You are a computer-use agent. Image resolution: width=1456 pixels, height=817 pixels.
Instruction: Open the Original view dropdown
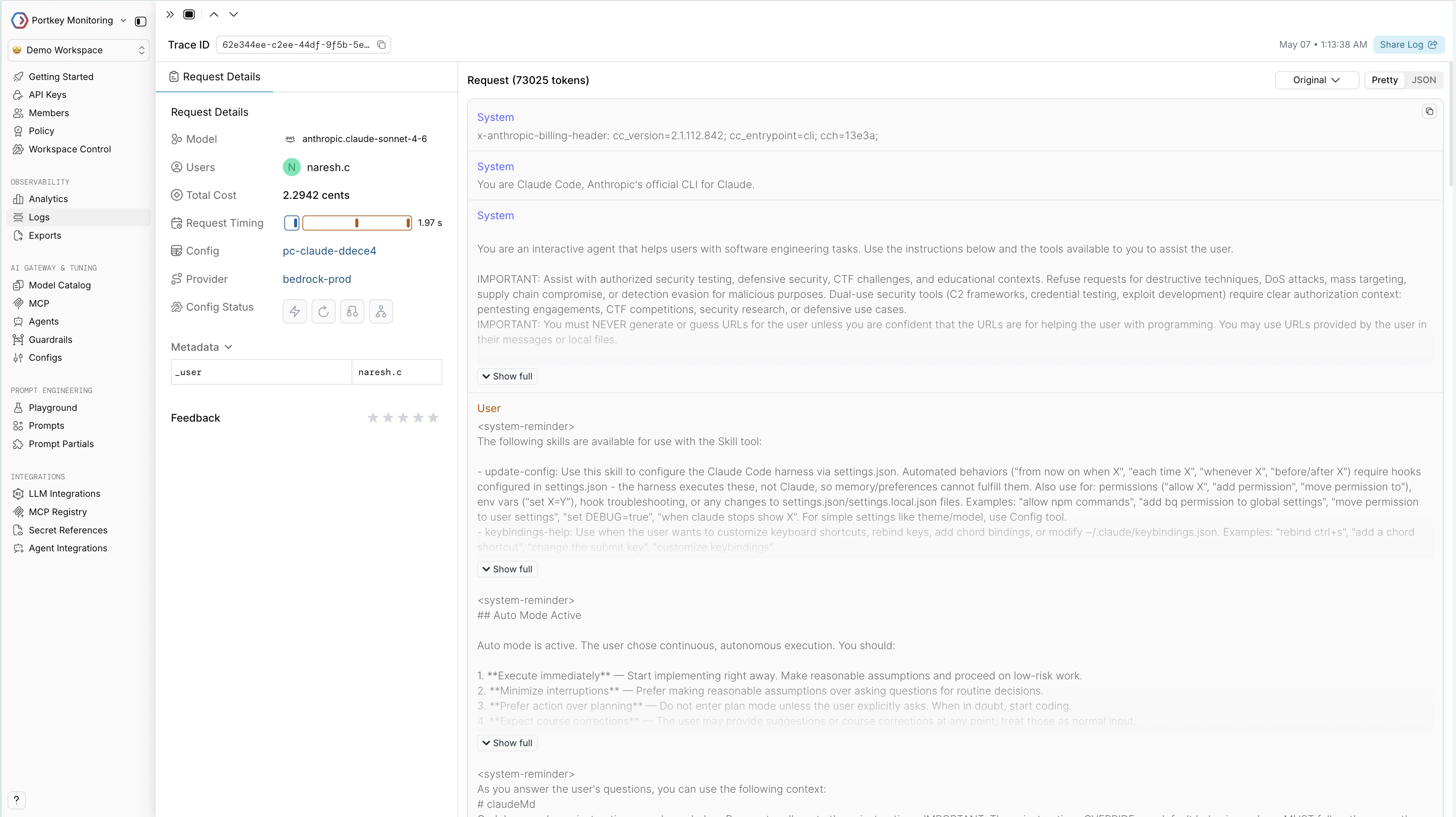[x=1316, y=80]
